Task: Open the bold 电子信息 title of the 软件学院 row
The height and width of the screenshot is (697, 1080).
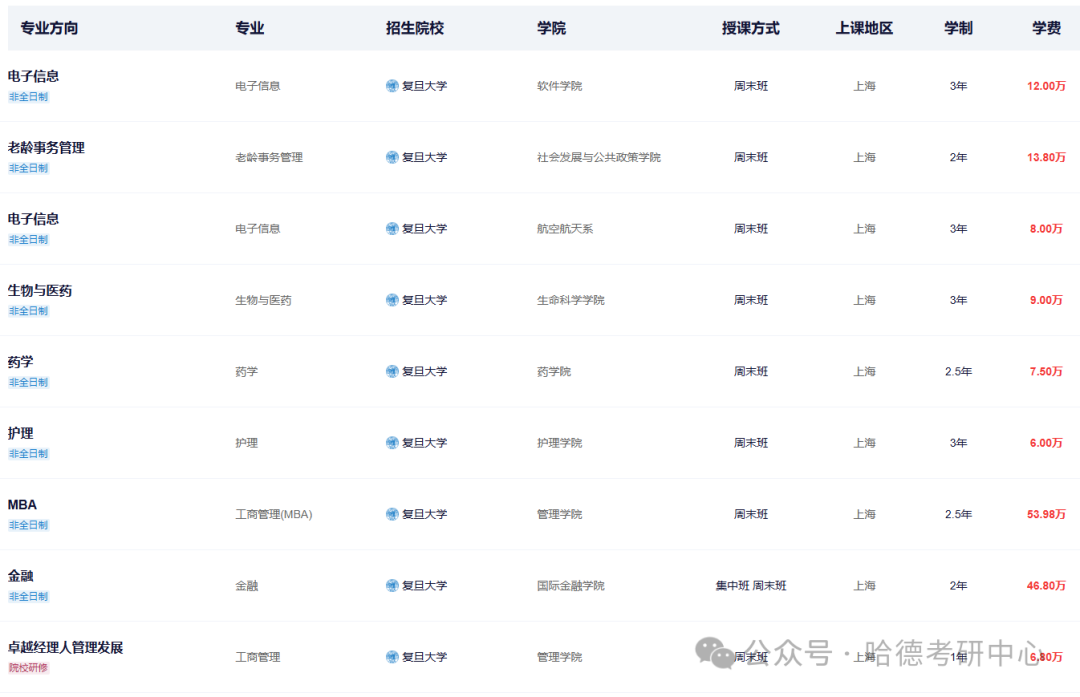Action: pos(33,76)
